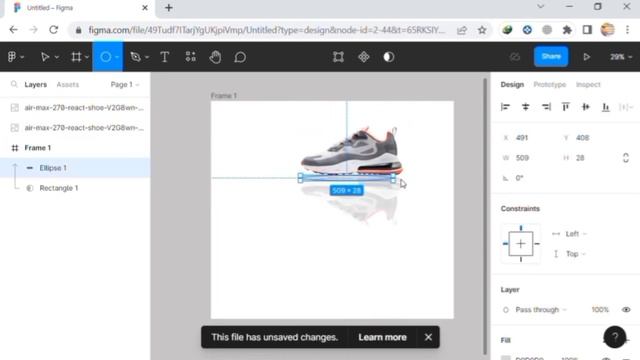Screen dimensions: 640x360
Task: Switch to the Prototype tab
Action: tap(550, 84)
